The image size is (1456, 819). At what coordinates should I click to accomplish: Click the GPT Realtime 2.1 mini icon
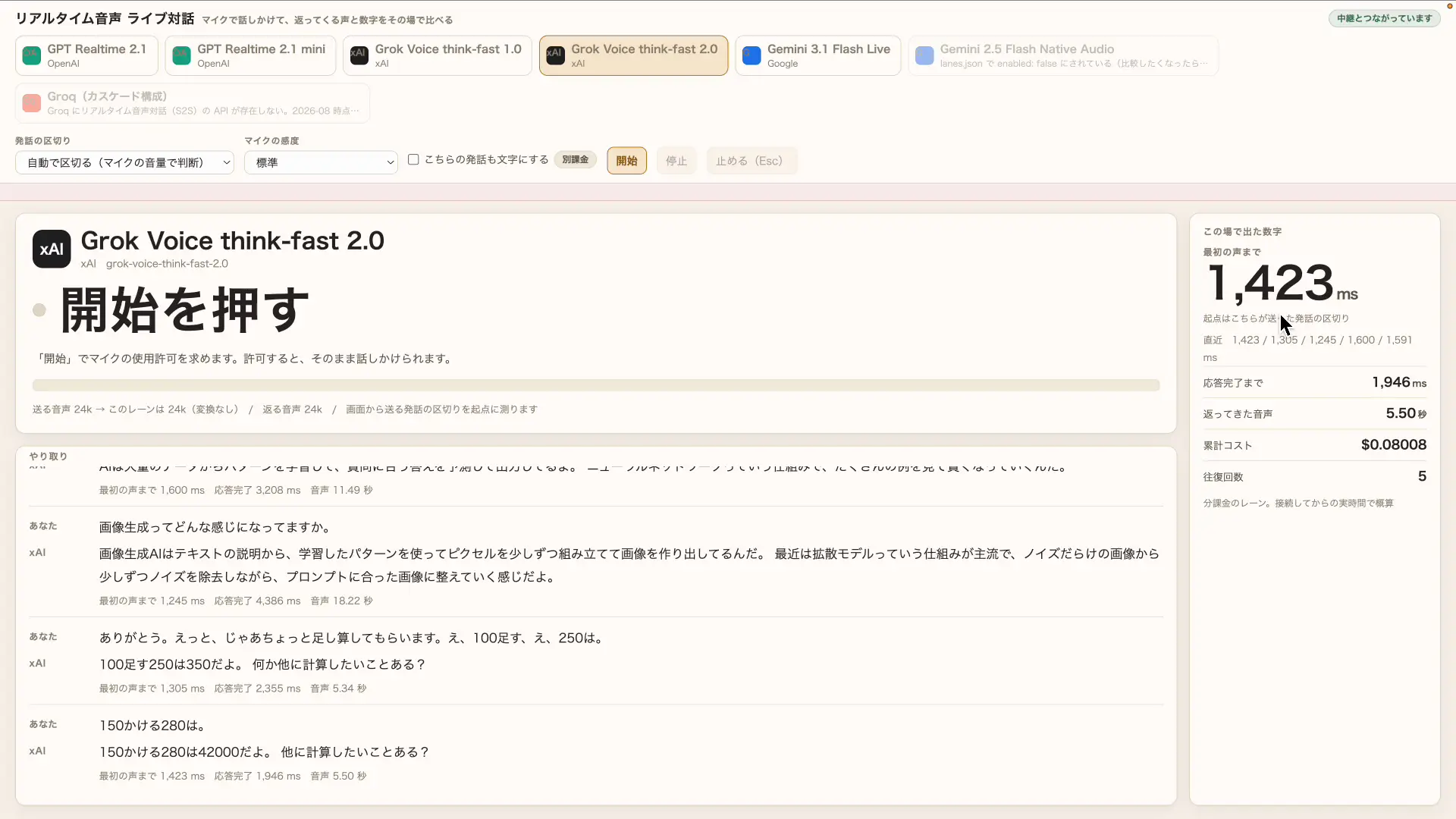[x=181, y=55]
